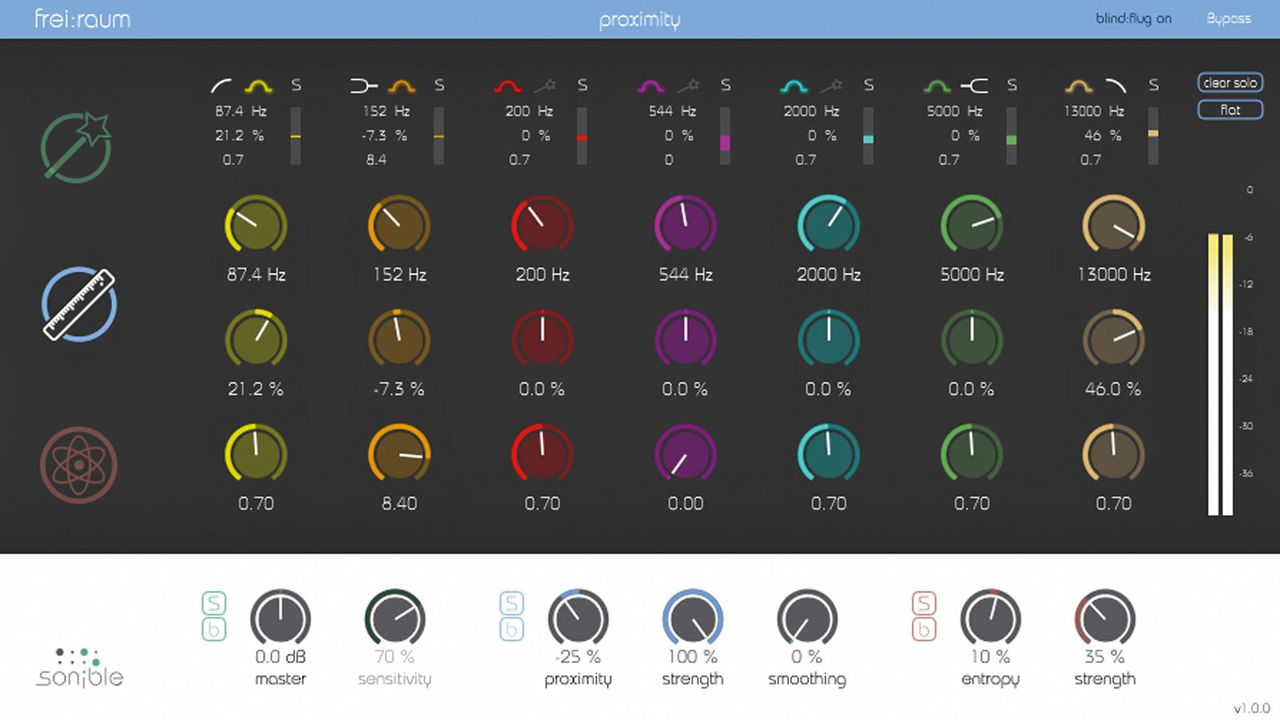Screen dimensions: 1280x720
Task: Select red bell filter for 200 Hz band
Action: pyautogui.click(x=508, y=86)
